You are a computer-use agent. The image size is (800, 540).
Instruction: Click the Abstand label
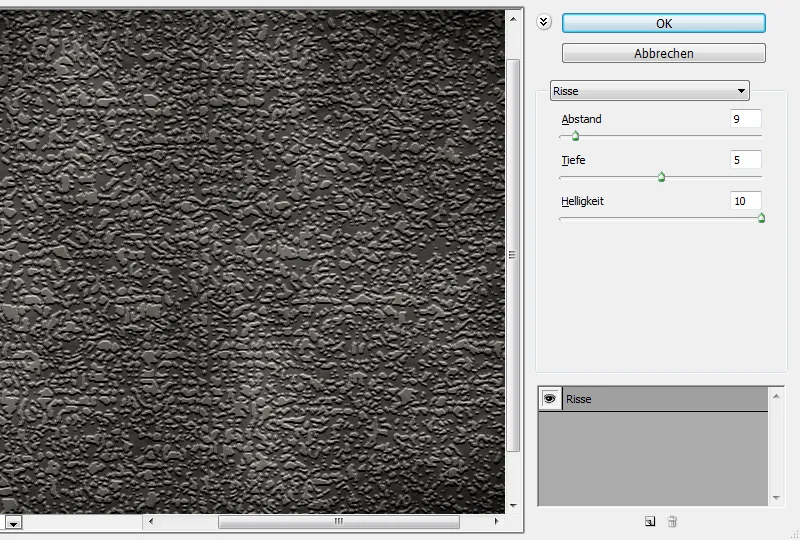pos(581,119)
